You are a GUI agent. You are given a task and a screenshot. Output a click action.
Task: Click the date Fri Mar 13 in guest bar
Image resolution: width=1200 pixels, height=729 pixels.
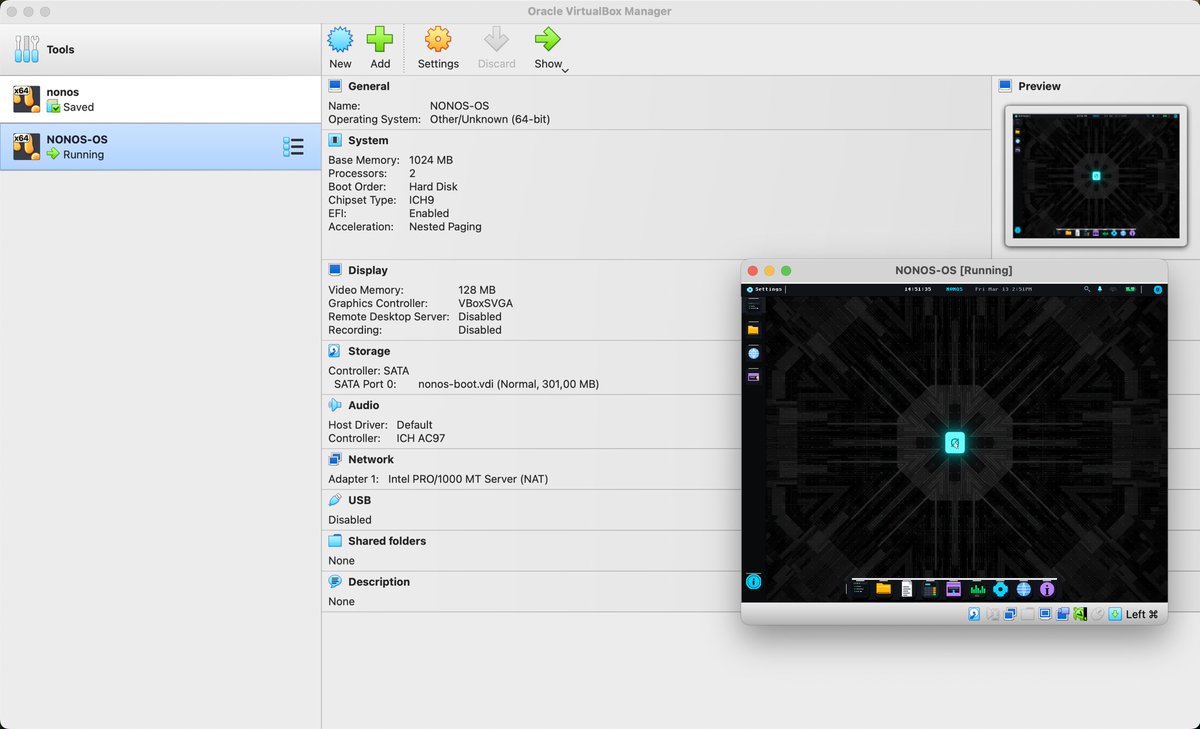coord(1003,289)
